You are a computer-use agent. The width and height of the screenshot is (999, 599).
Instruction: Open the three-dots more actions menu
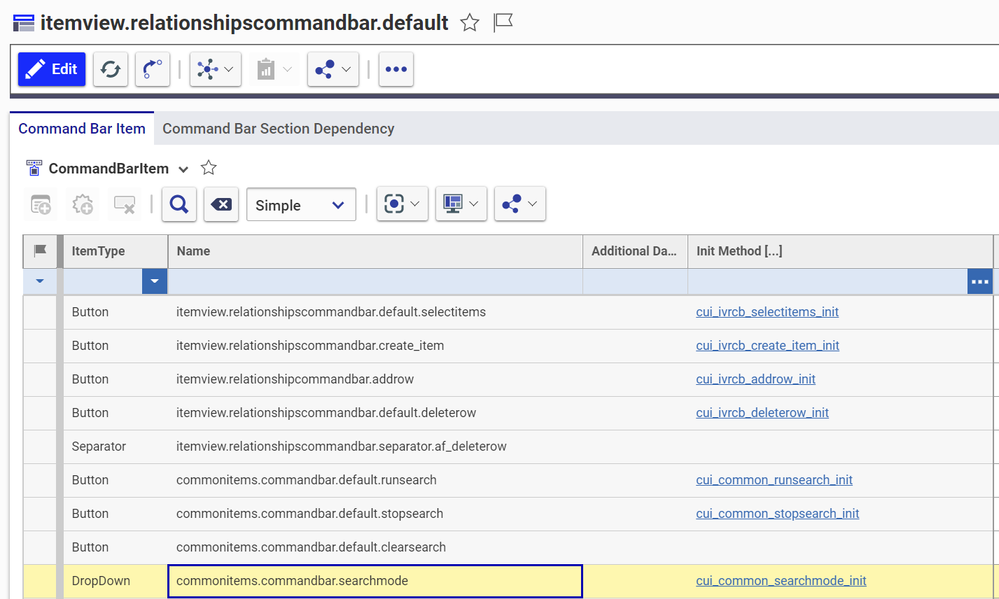[x=396, y=69]
